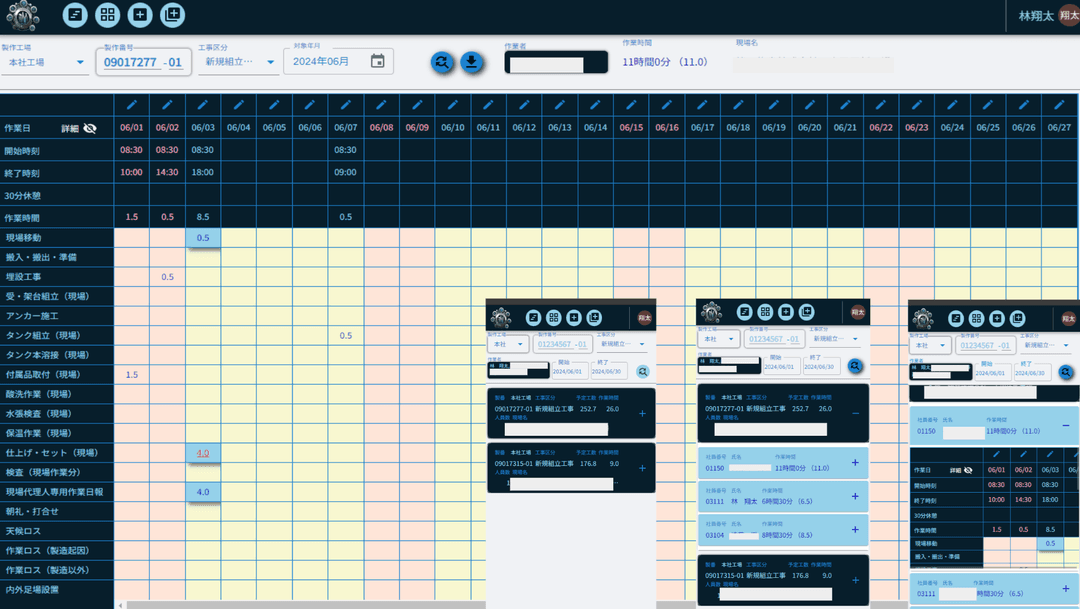1080x609 pixels.
Task: Click the add-entry plus icon in main header
Action: [x=140, y=14]
